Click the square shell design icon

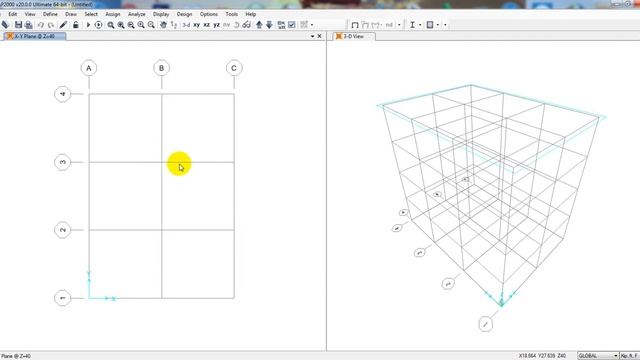click(x=430, y=25)
